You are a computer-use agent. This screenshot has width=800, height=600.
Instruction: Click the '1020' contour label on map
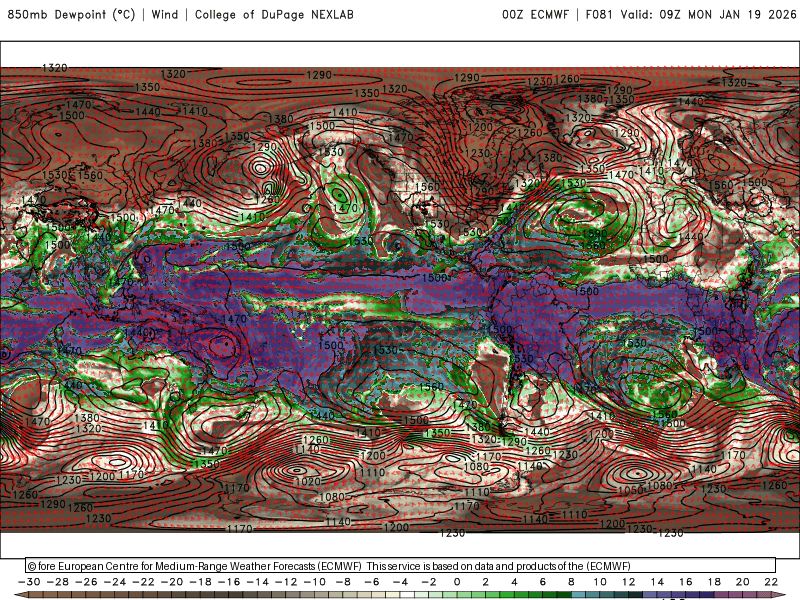(308, 481)
